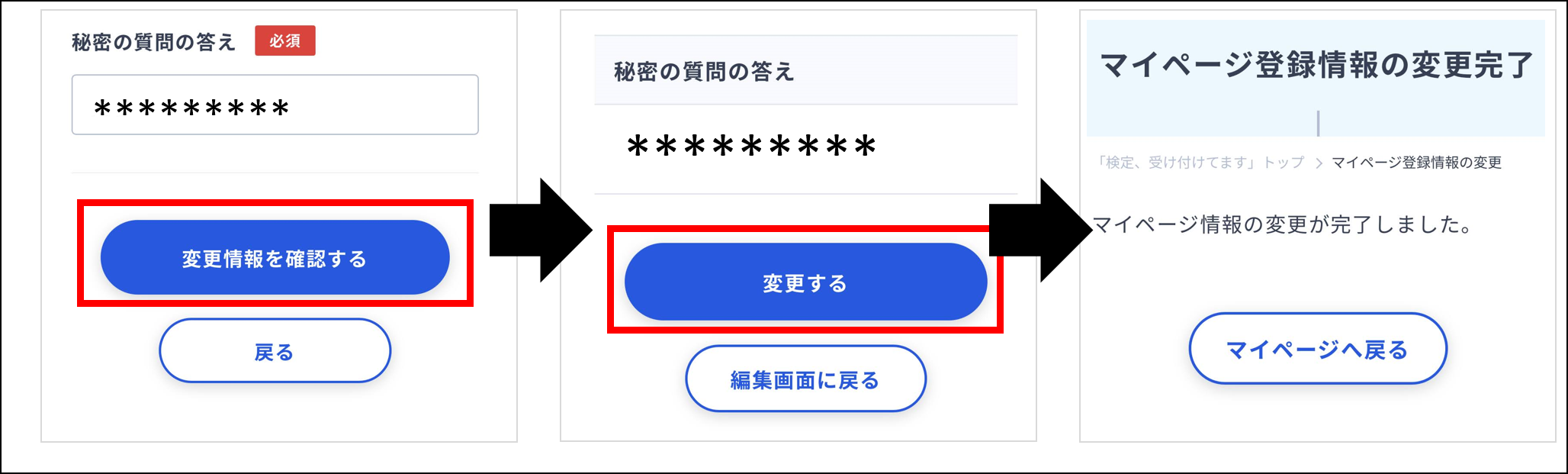Click the masked asterisks inside the input box
Screen dimensions: 1568x474
click(191, 108)
